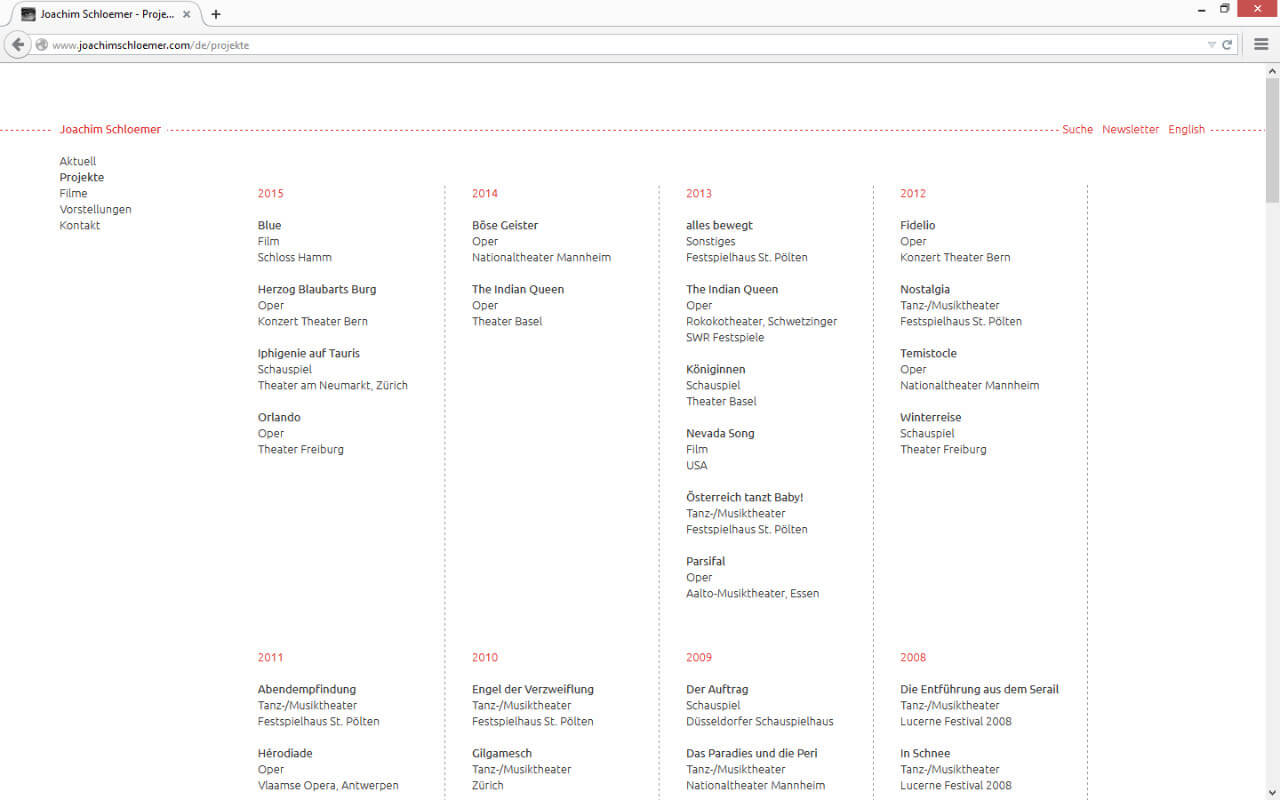Image resolution: width=1280 pixels, height=800 pixels.
Task: Open the alles bewegt project
Action: [719, 225]
